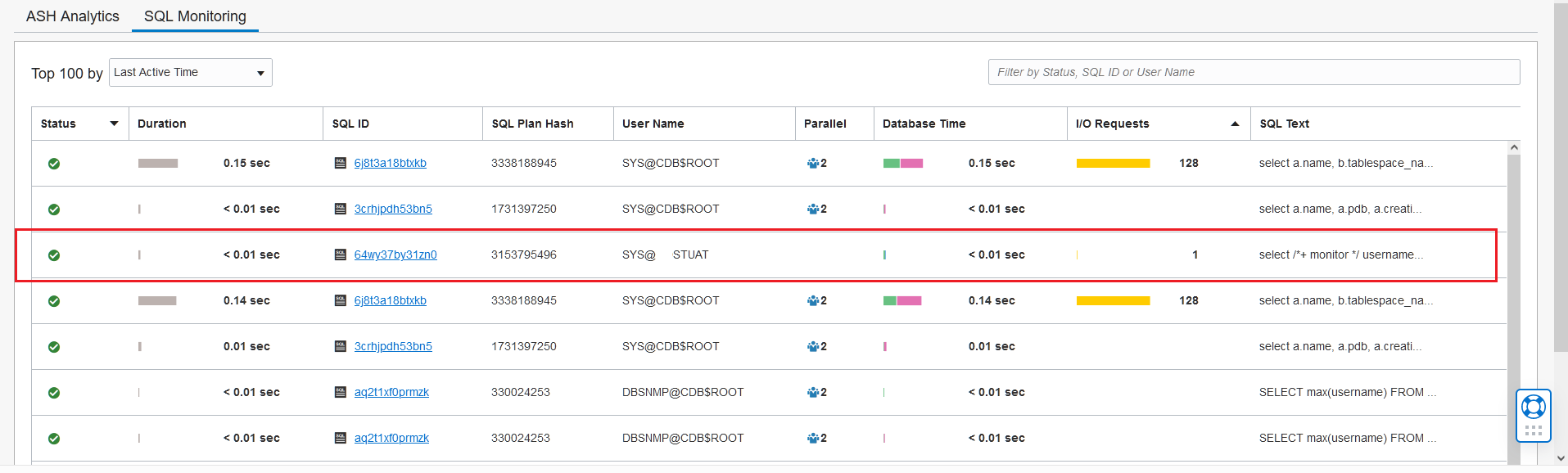Click the table scrollbar up arrow
1568x473 pixels.
(x=1514, y=147)
